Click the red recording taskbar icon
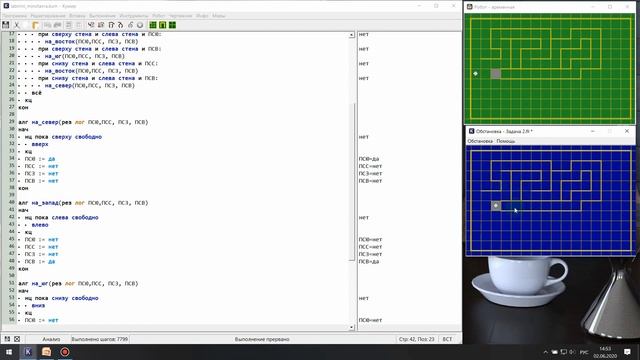The image size is (640, 360). tap(64, 352)
